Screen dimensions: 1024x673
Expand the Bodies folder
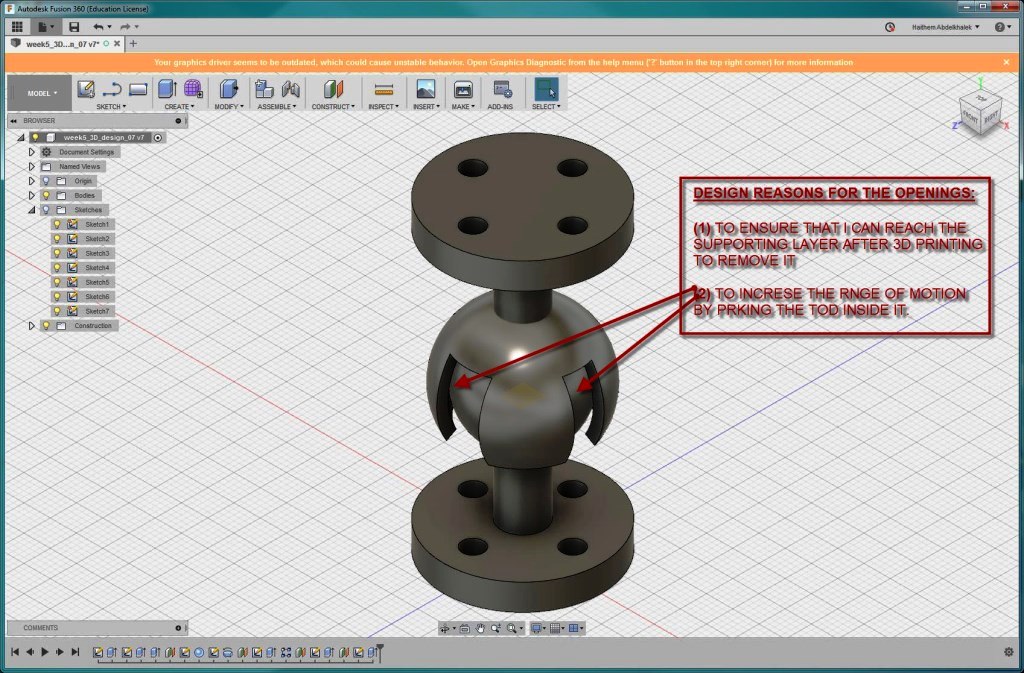[x=31, y=195]
